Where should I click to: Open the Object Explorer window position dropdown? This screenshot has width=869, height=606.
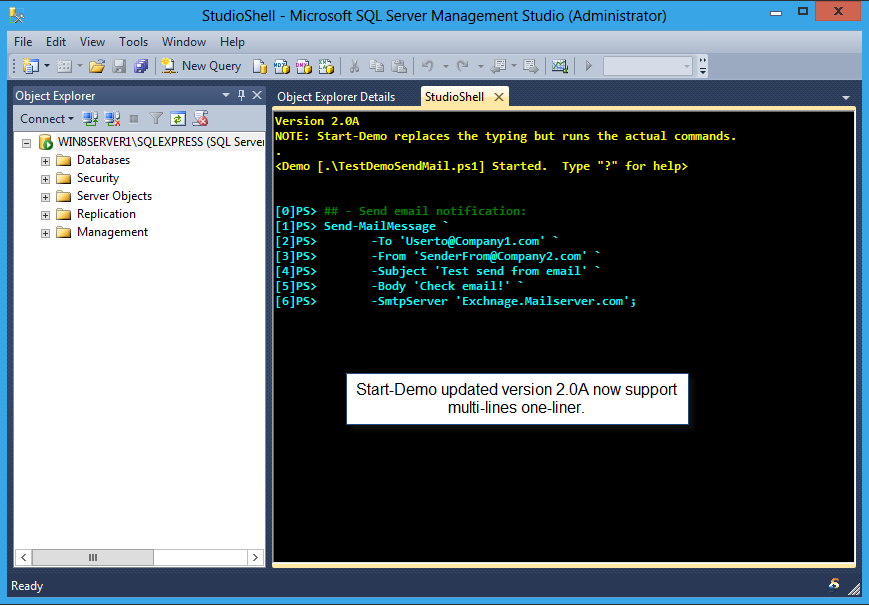[x=226, y=95]
